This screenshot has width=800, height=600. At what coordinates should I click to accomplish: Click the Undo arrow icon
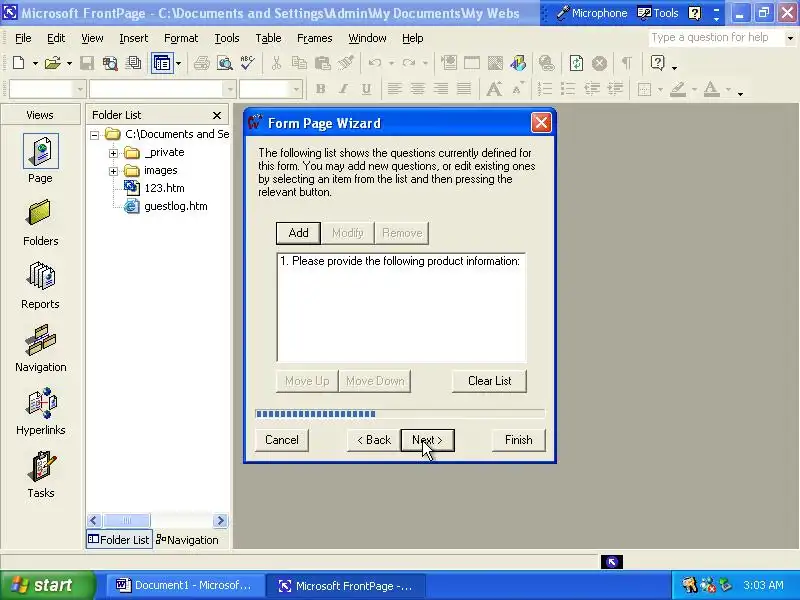[x=375, y=63]
